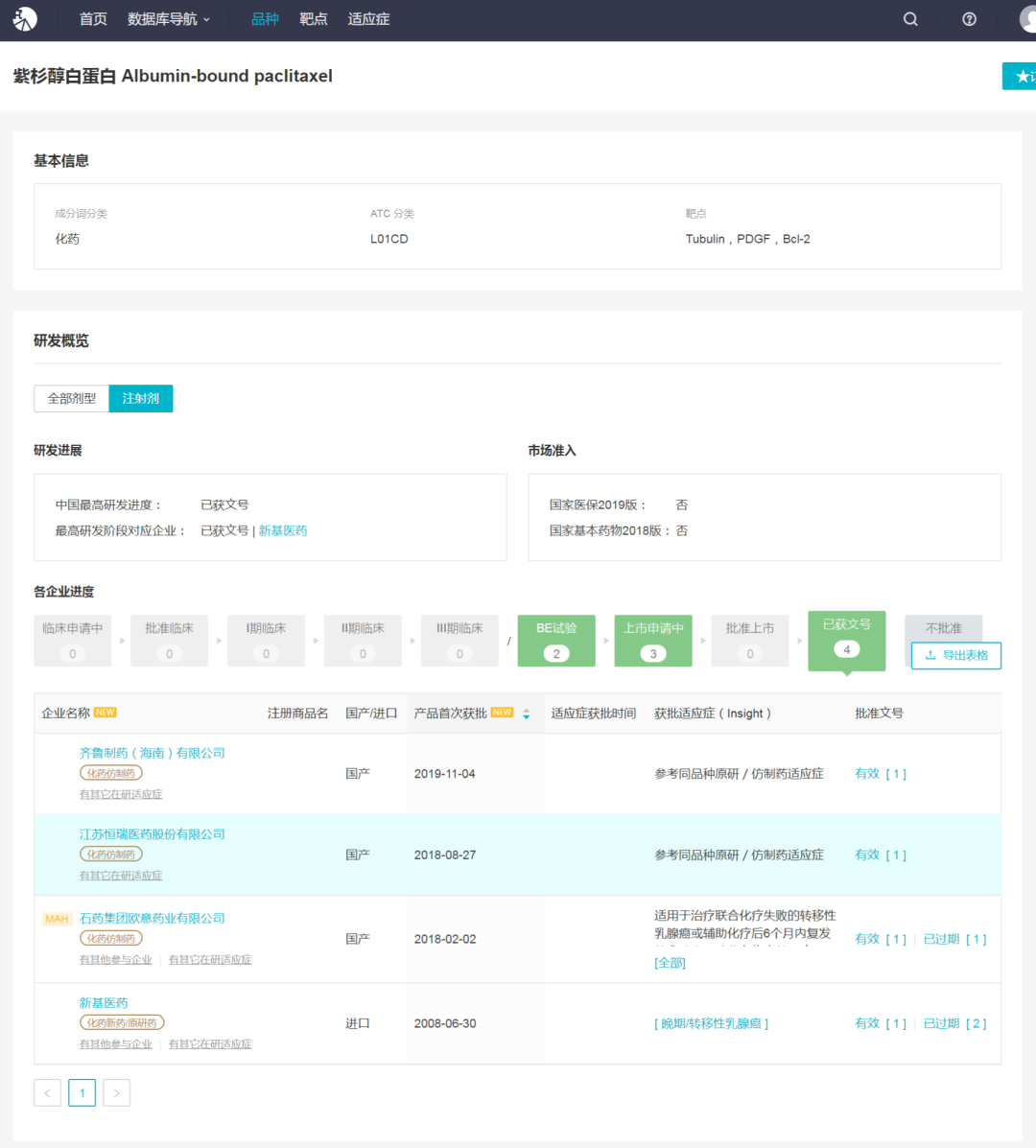Open the 靶点 nav tab
The width and height of the screenshot is (1036, 1148).
[314, 19]
